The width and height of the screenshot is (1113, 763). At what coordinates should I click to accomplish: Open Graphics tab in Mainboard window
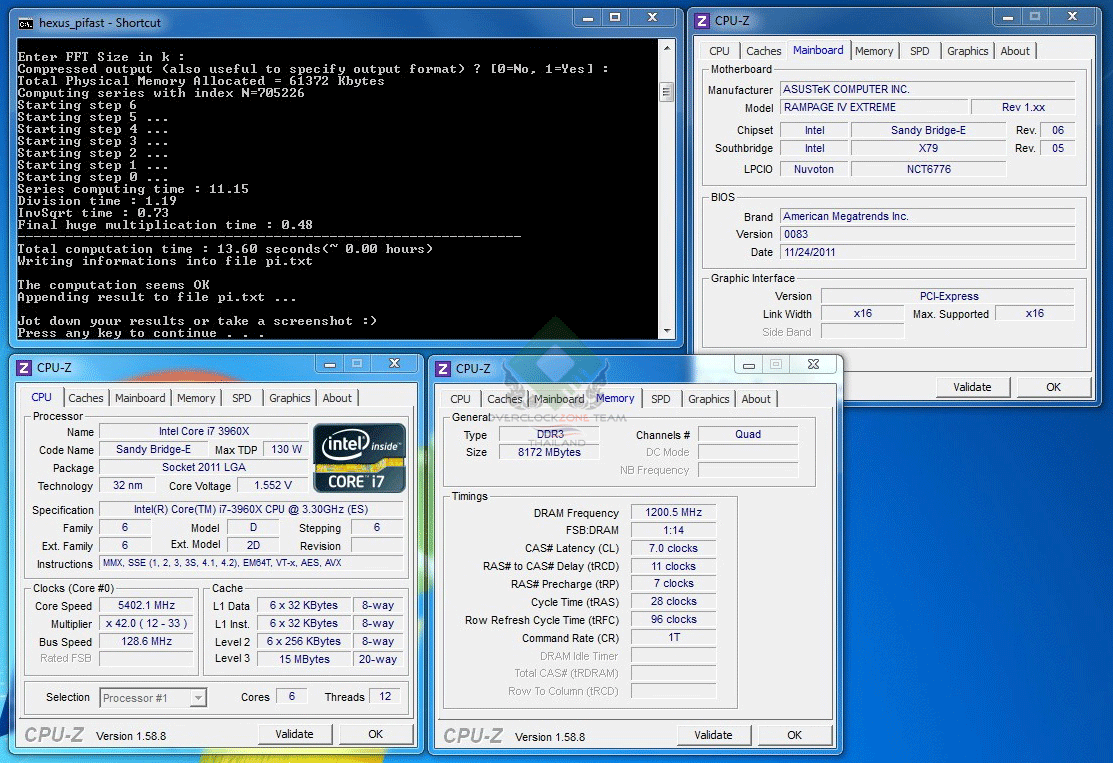[x=967, y=51]
